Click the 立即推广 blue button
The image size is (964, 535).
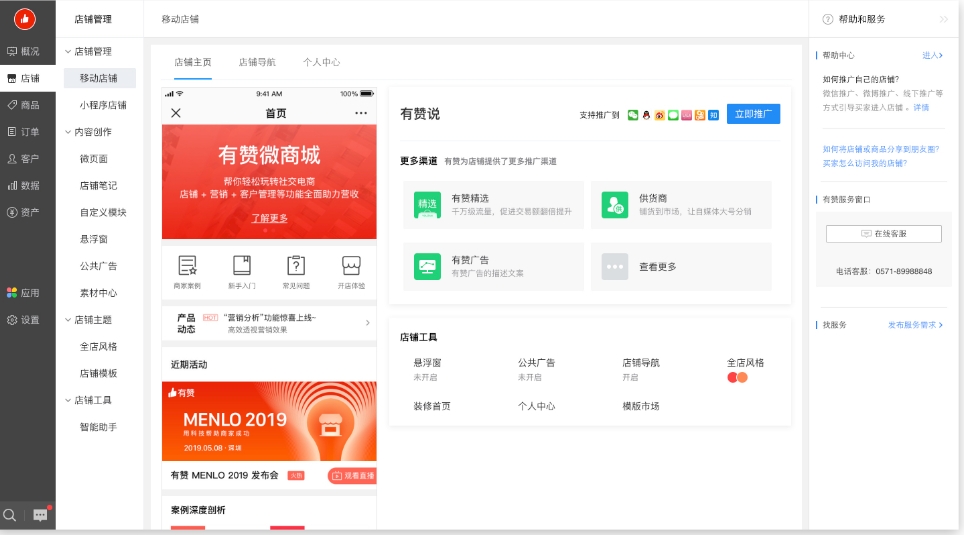(x=753, y=114)
